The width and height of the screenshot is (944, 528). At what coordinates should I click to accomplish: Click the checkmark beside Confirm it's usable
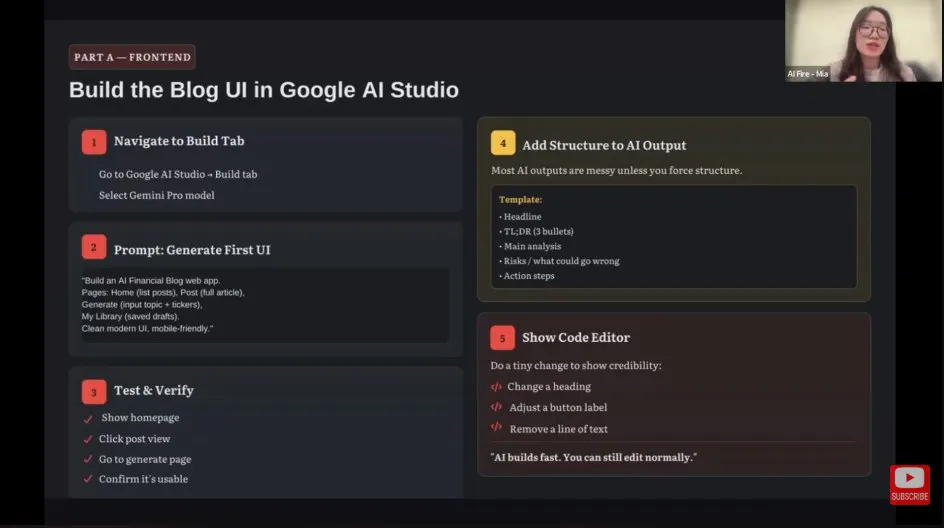(88, 479)
